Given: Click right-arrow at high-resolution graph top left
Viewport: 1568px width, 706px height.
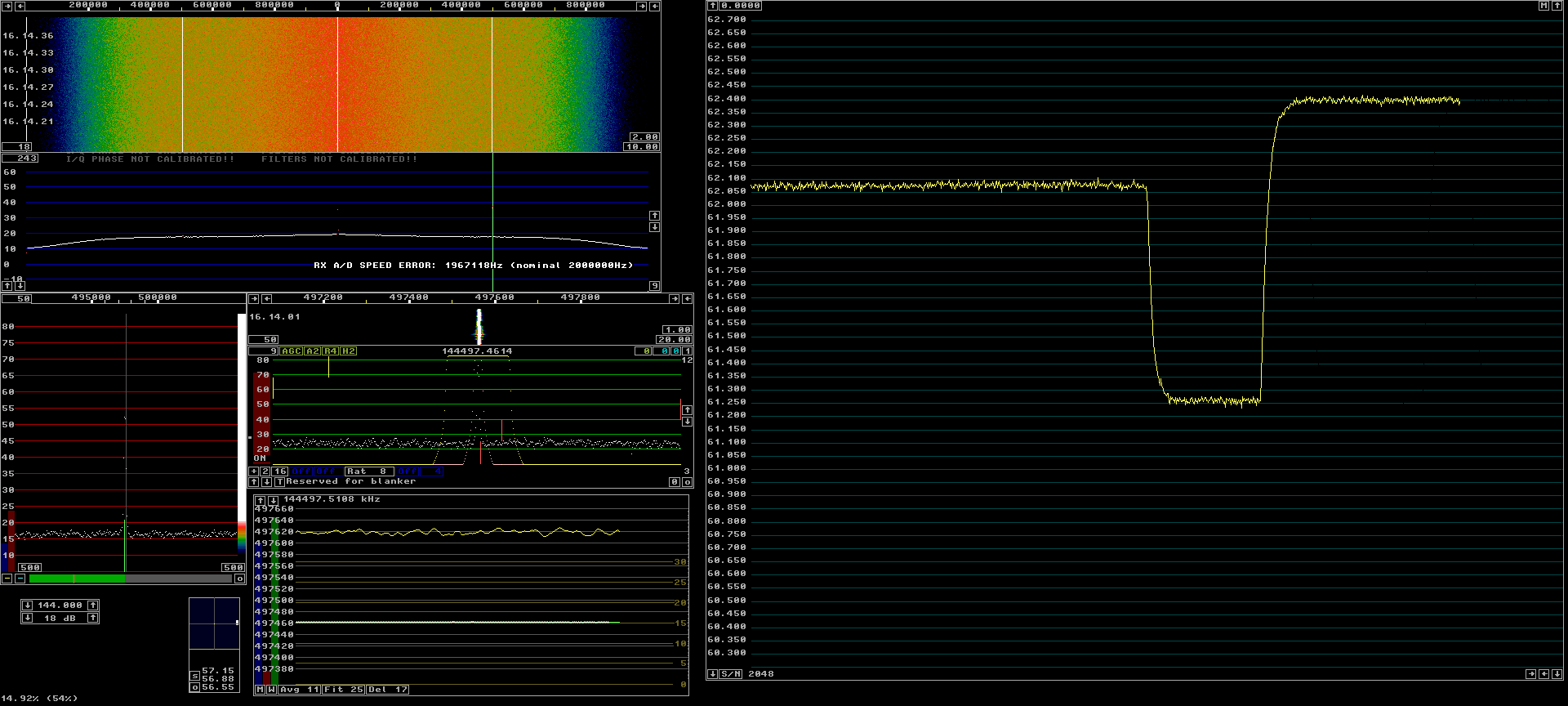Looking at the screenshot, I should [254, 299].
